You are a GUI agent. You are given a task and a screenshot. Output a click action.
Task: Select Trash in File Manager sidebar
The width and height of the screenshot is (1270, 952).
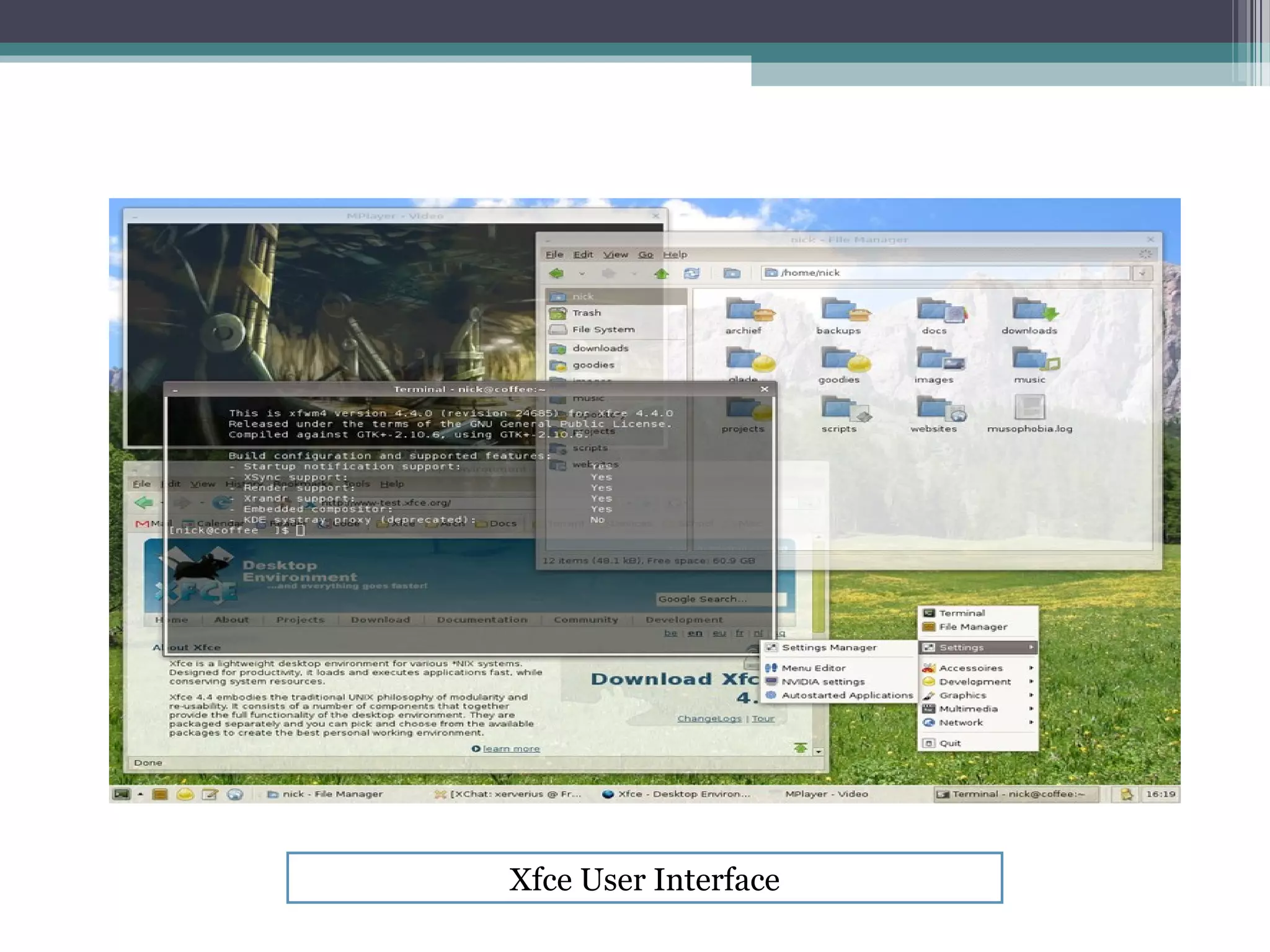tap(616, 313)
